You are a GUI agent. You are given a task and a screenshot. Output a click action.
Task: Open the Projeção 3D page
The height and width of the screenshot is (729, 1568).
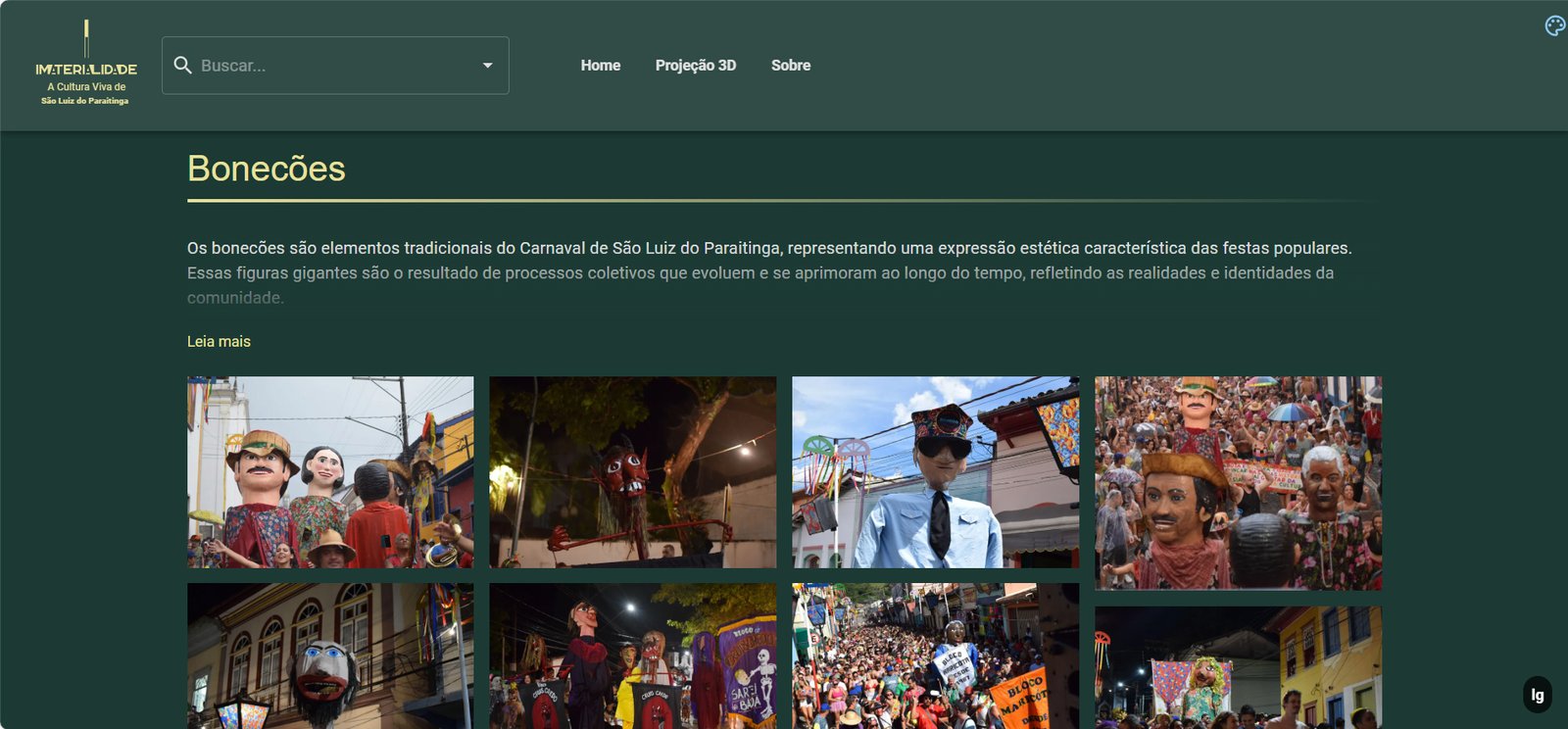[695, 66]
